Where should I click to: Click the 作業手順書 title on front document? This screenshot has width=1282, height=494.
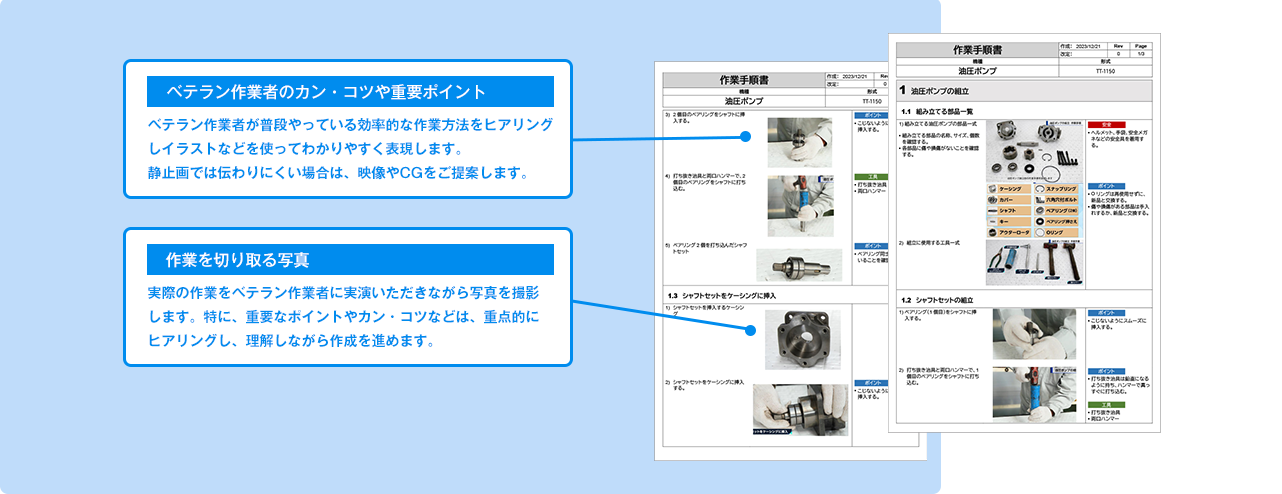pyautogui.click(x=977, y=49)
